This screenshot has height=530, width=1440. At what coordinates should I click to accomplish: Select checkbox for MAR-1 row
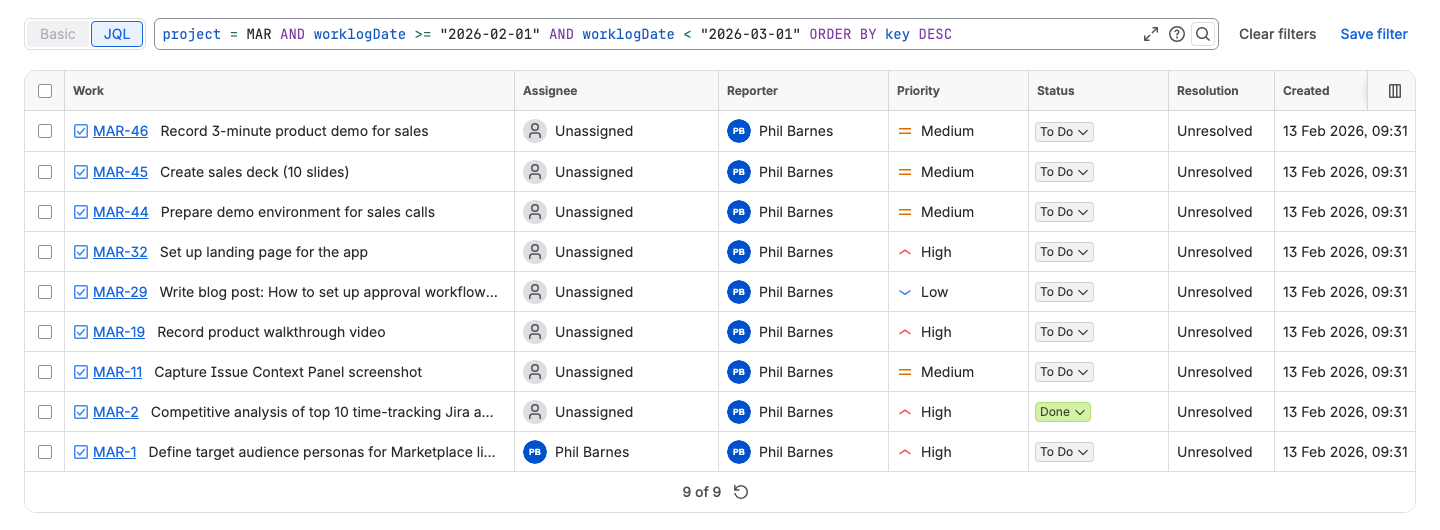(x=45, y=452)
